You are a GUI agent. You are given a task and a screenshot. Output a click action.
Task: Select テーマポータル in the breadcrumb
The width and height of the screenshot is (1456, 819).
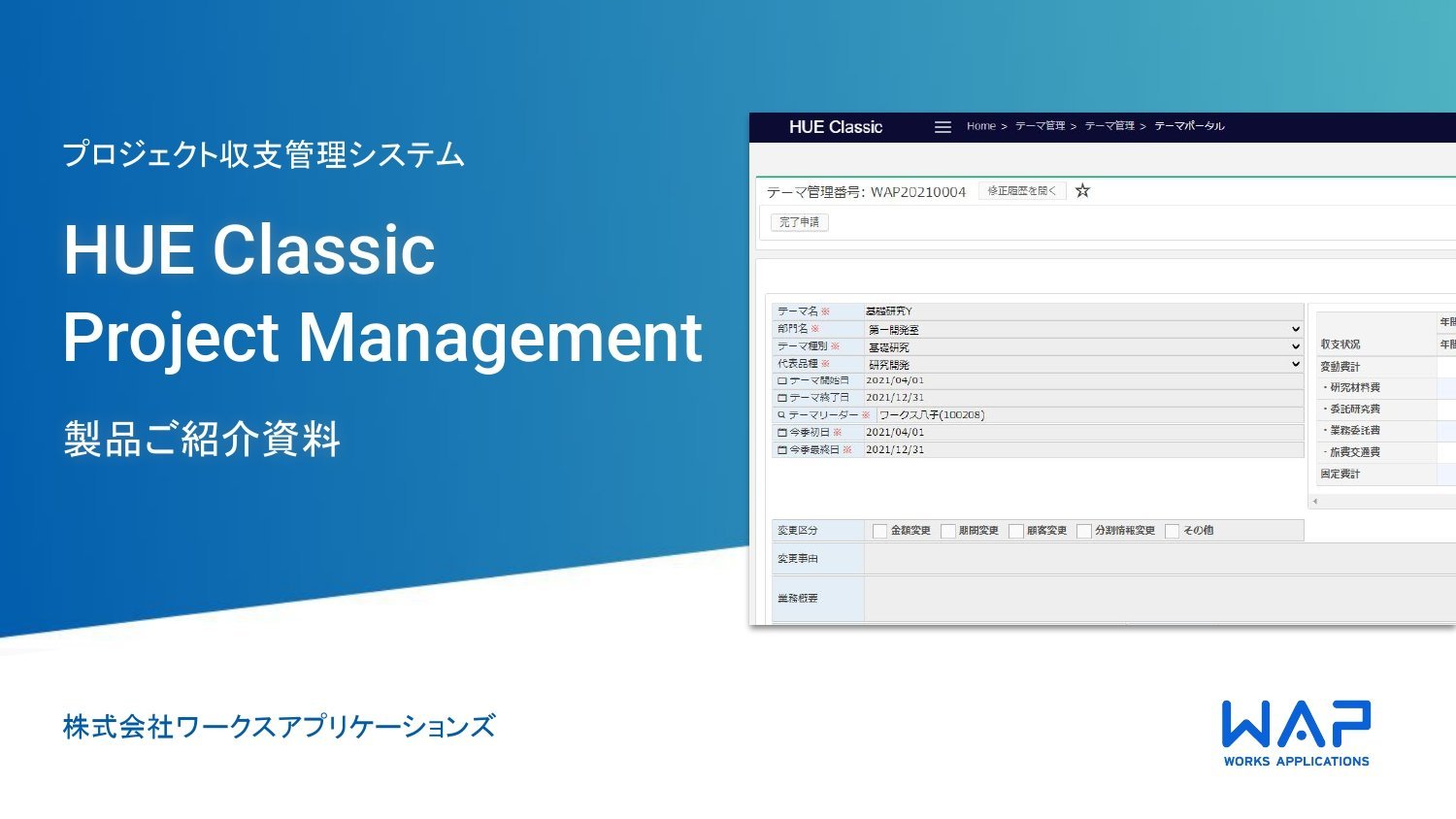[1189, 126]
